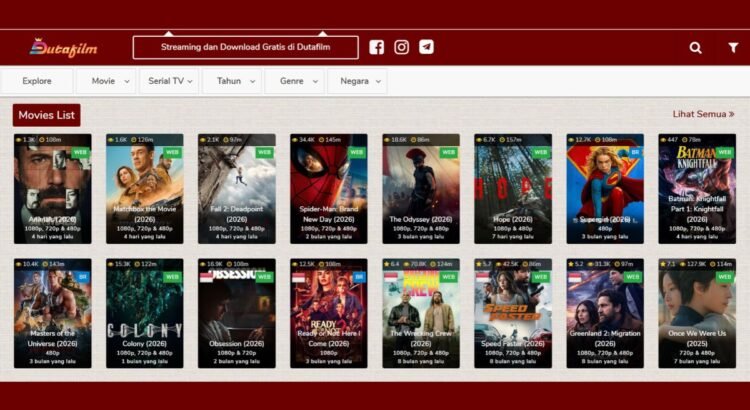This screenshot has height=410, width=750.
Task: Click BR badge on Supergirl poster
Action: click(635, 153)
